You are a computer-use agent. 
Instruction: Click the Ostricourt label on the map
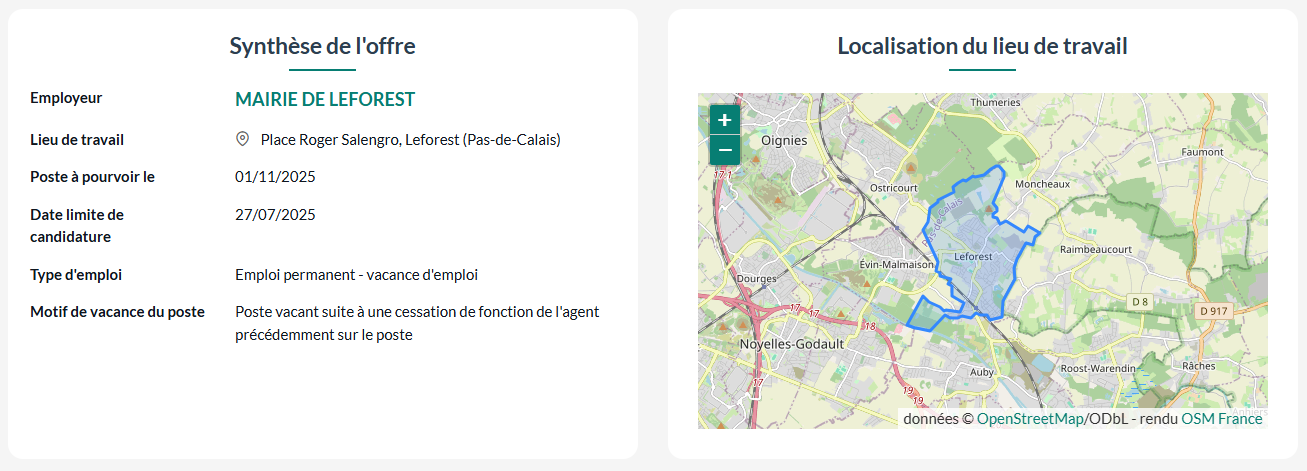click(893, 187)
